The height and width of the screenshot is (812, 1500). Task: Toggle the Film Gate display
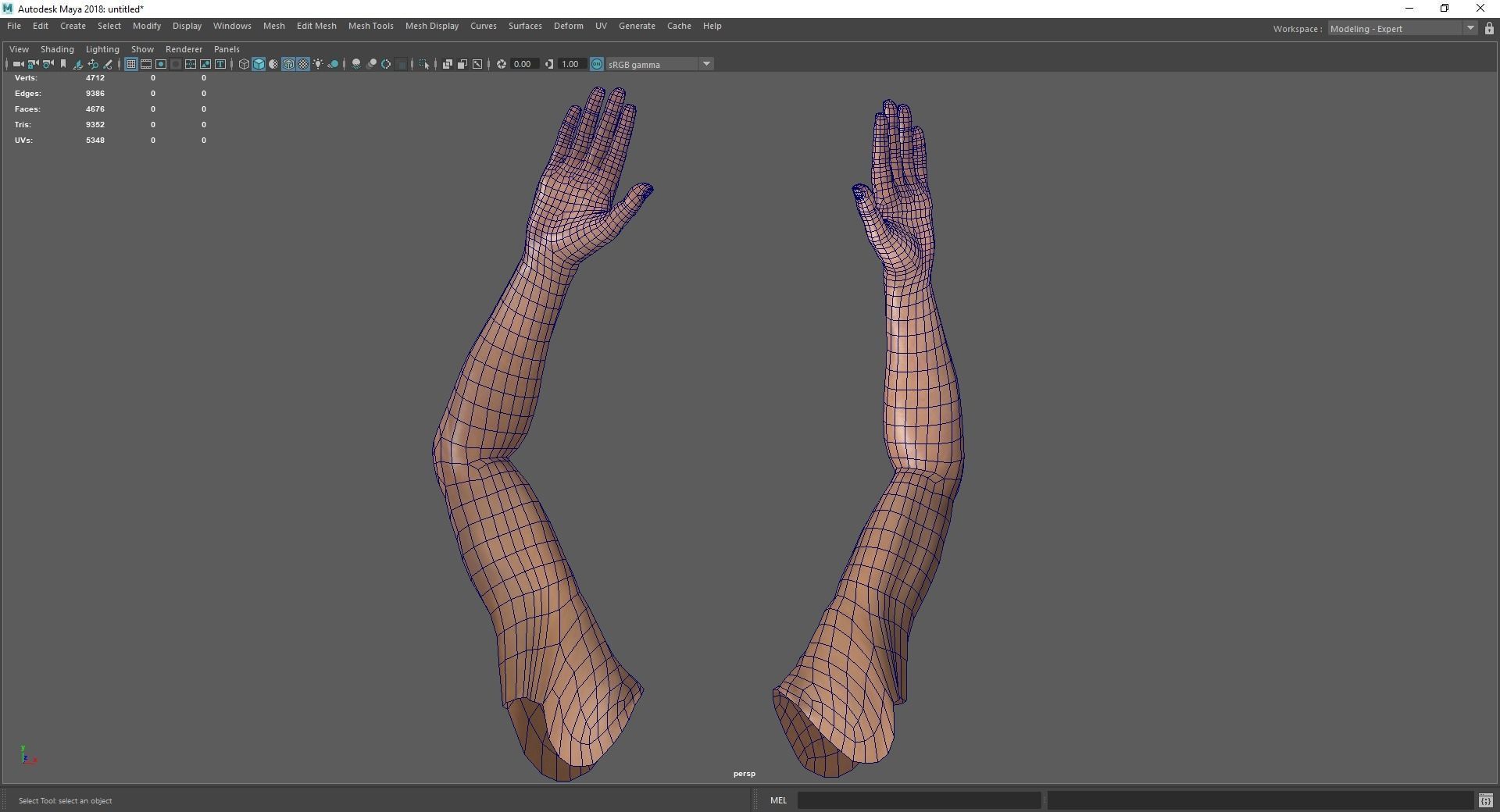pos(146,64)
